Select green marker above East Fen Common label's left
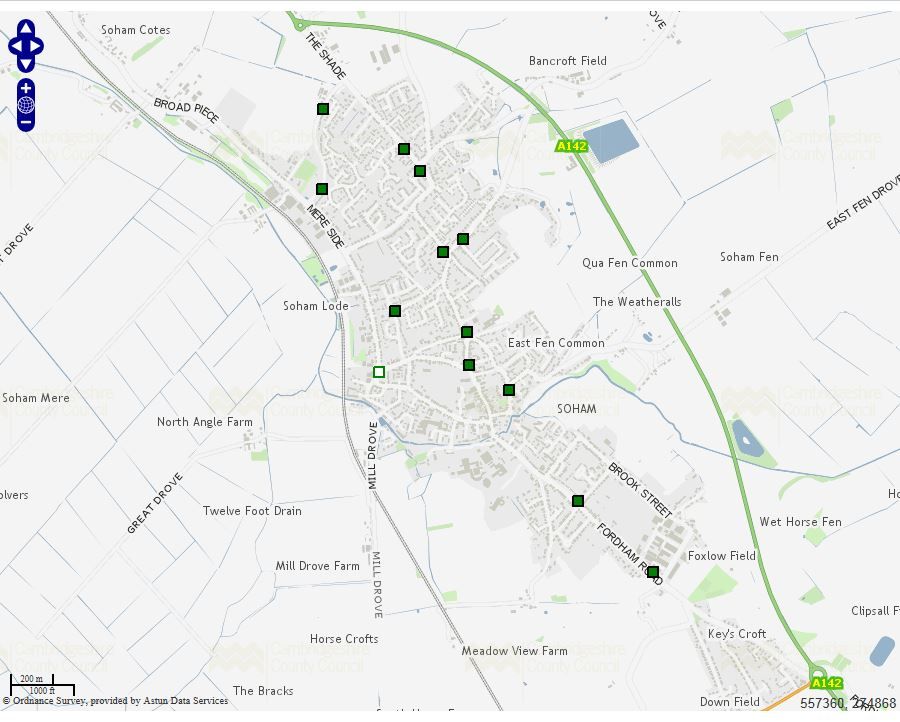The height and width of the screenshot is (722, 900). coord(467,332)
